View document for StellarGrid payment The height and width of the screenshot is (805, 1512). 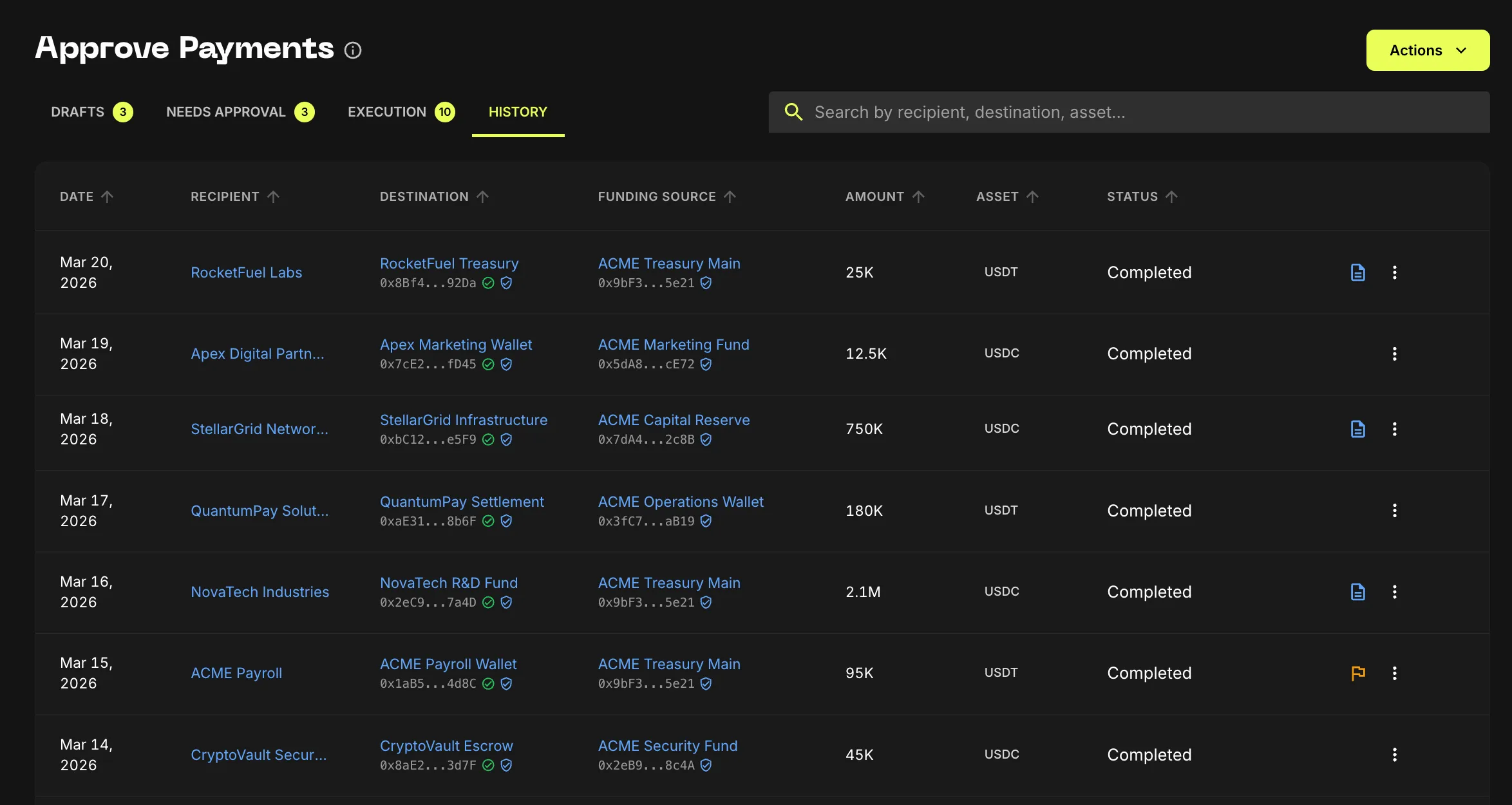[x=1358, y=429]
